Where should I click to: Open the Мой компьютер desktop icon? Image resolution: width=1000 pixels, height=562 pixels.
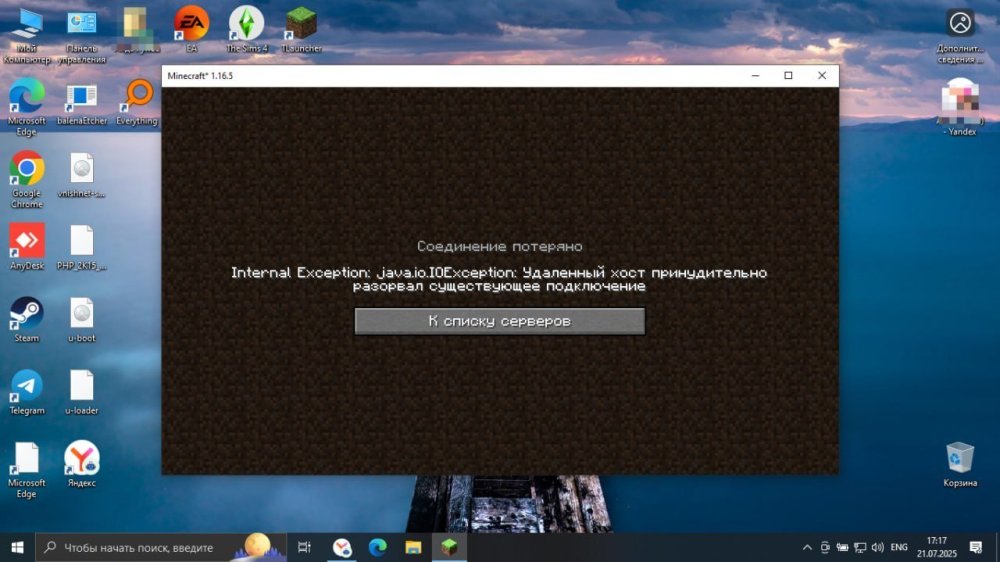point(27,36)
